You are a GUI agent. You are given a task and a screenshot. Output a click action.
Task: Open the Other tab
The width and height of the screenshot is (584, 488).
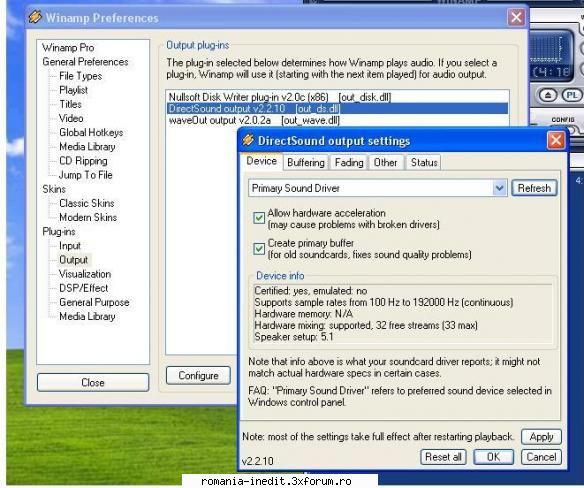(x=385, y=162)
